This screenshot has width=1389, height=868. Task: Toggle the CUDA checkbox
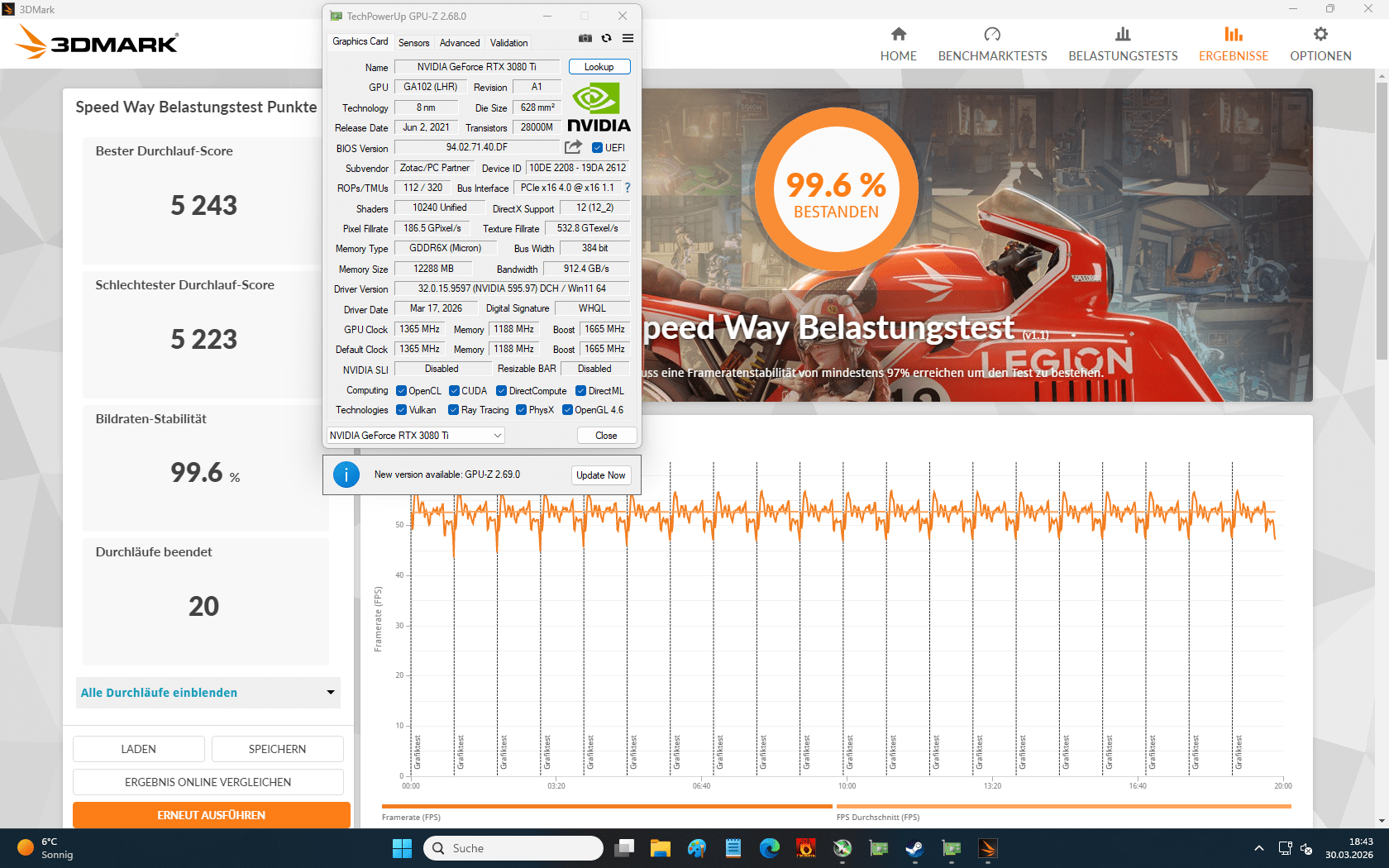tap(454, 391)
